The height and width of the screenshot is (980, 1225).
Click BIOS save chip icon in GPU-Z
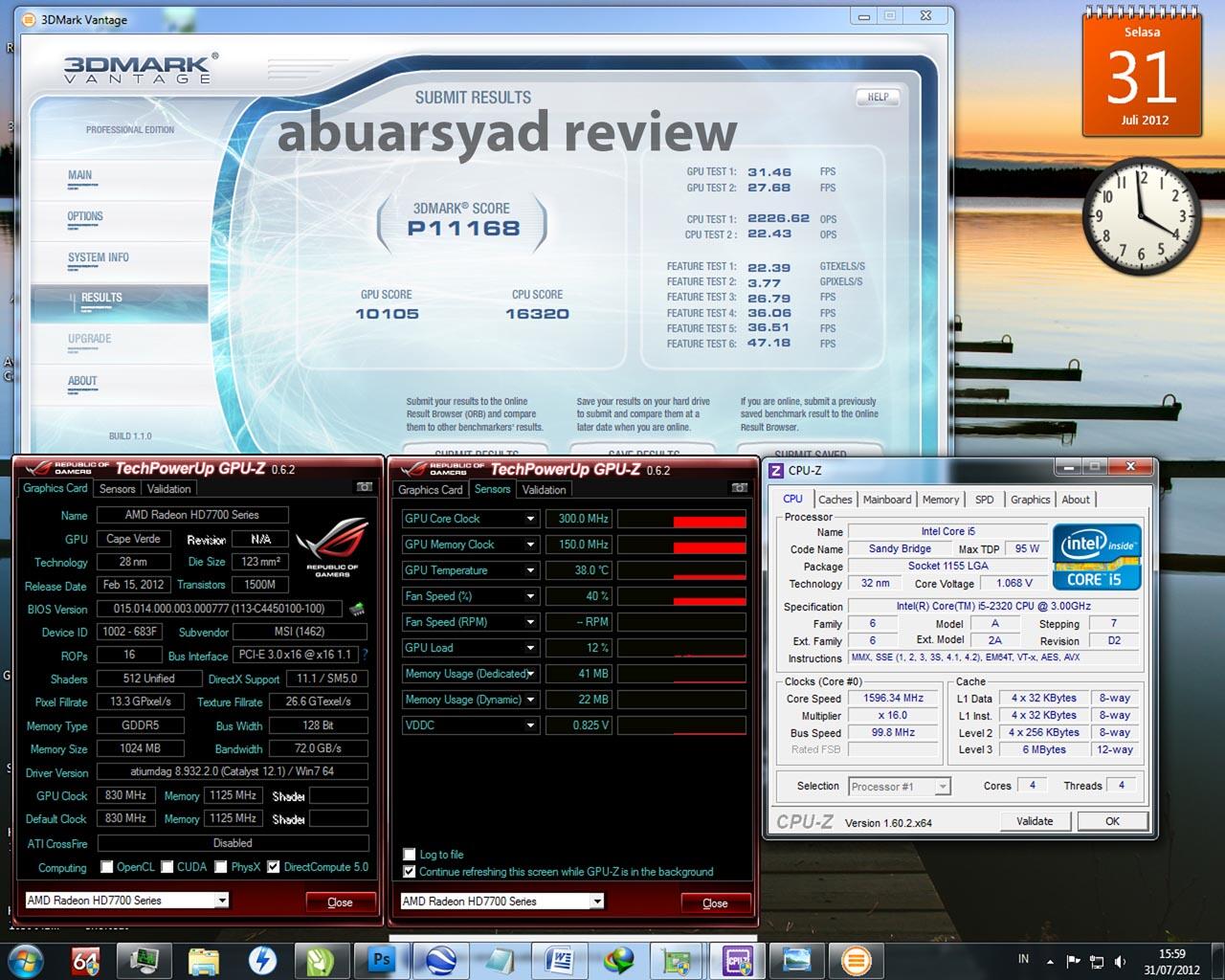pos(356,609)
